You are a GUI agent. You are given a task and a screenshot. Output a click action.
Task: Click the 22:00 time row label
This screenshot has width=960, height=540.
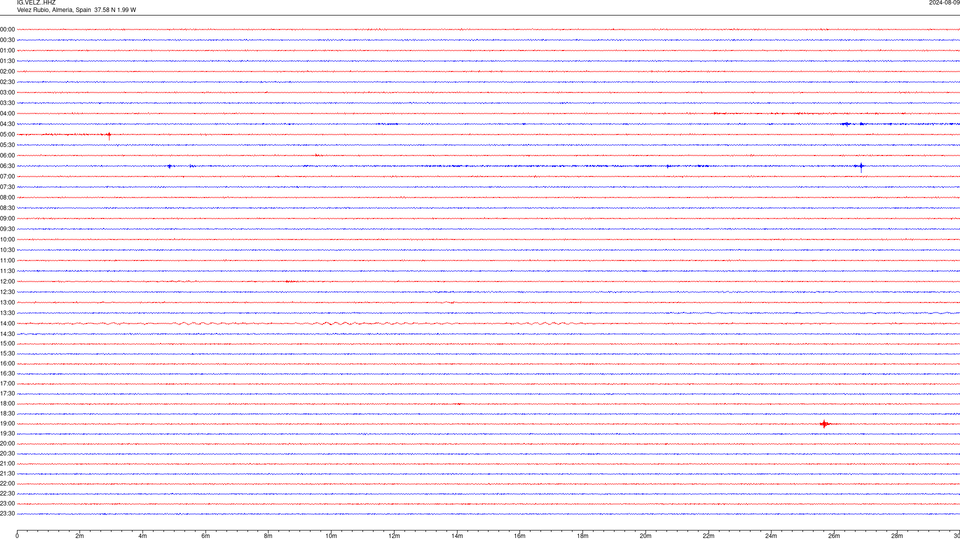point(7,484)
